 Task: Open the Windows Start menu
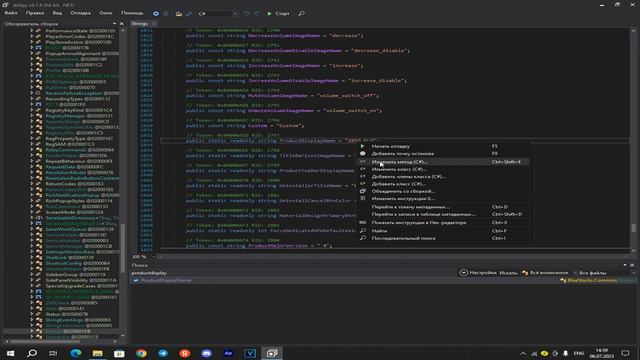[10, 353]
